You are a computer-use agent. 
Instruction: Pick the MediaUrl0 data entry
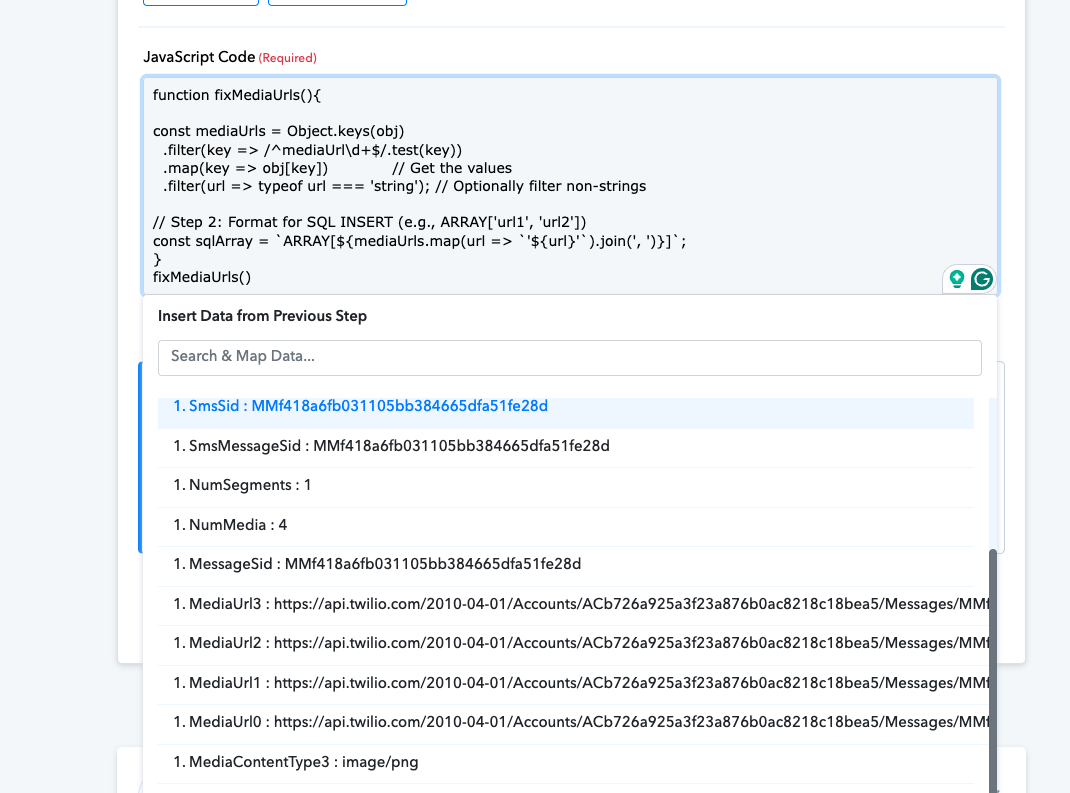(x=573, y=723)
